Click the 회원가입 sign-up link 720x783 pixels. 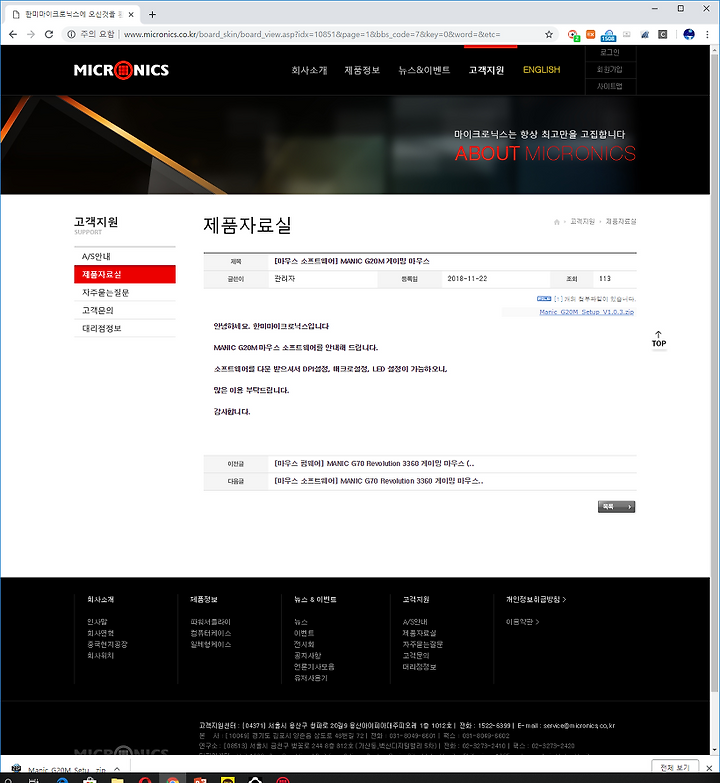[610, 69]
